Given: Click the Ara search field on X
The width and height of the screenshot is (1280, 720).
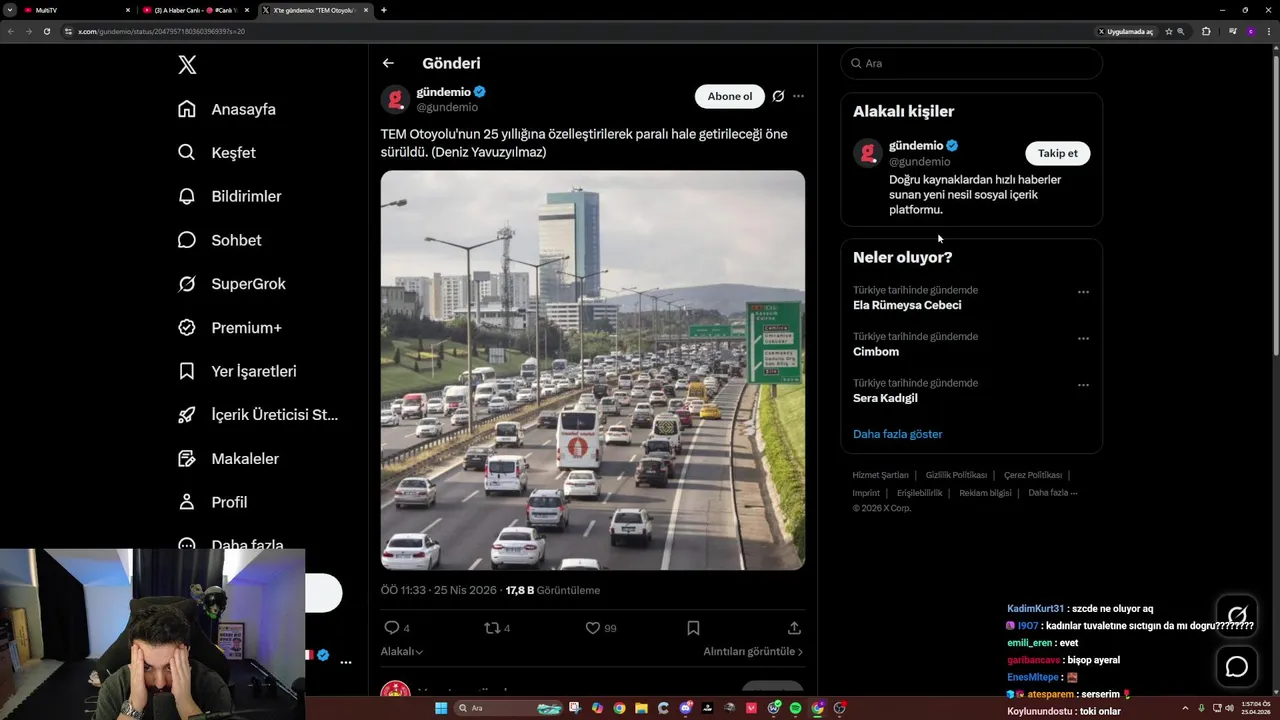Looking at the screenshot, I should click(x=972, y=63).
